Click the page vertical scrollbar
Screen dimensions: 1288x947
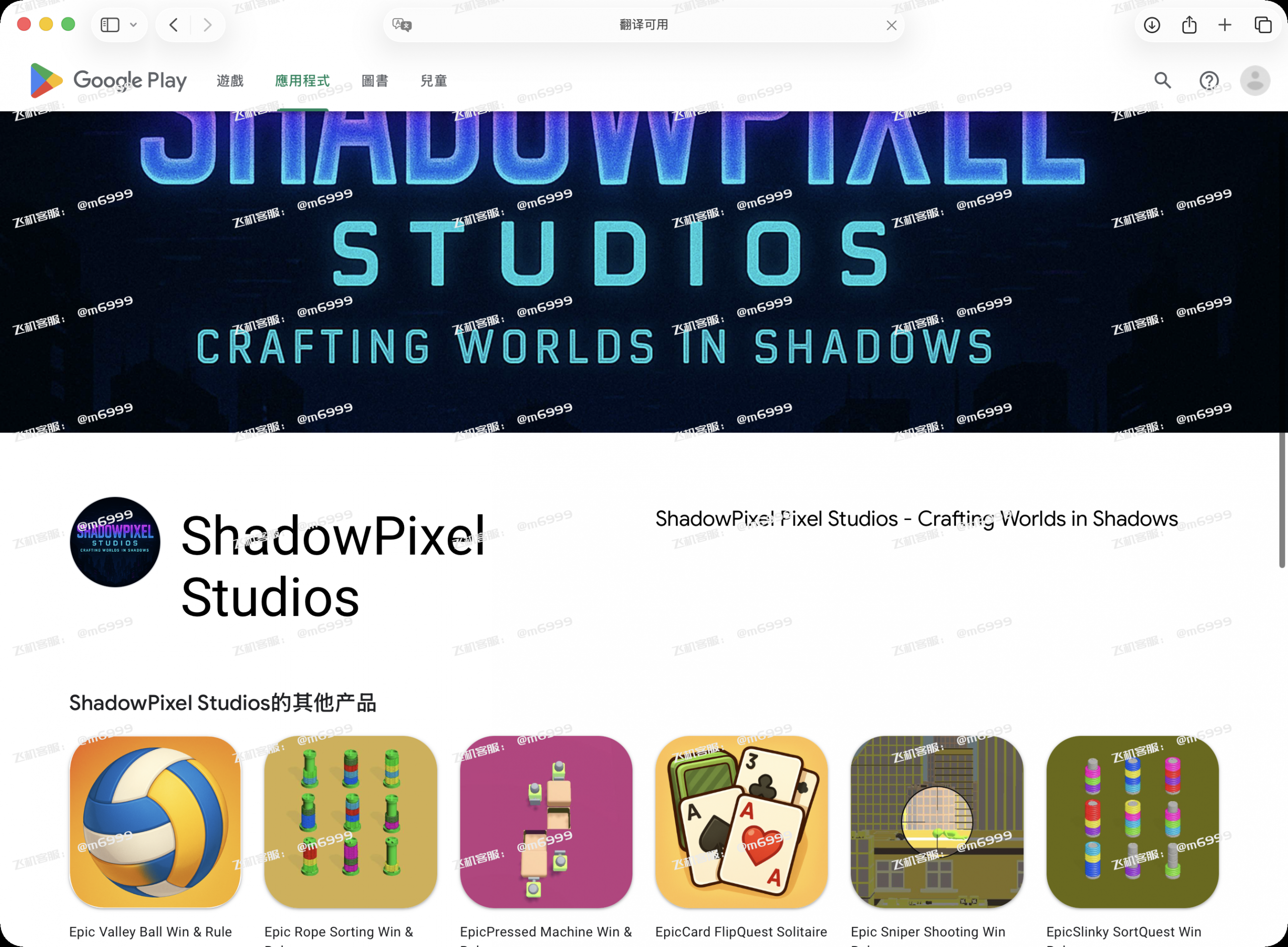coord(1281,500)
